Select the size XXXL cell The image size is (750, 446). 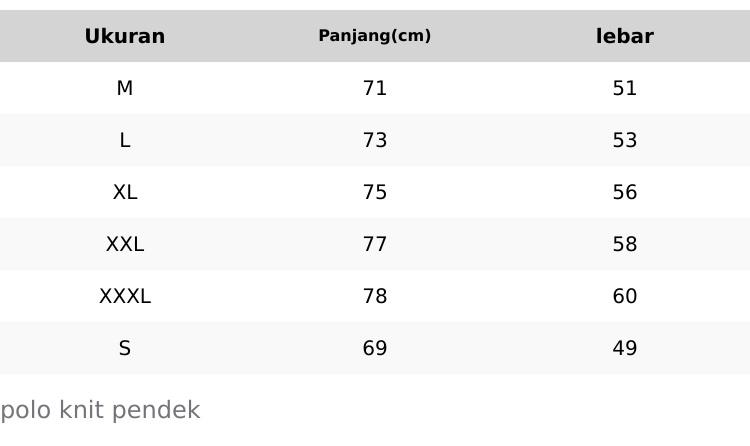pyautogui.click(x=125, y=296)
